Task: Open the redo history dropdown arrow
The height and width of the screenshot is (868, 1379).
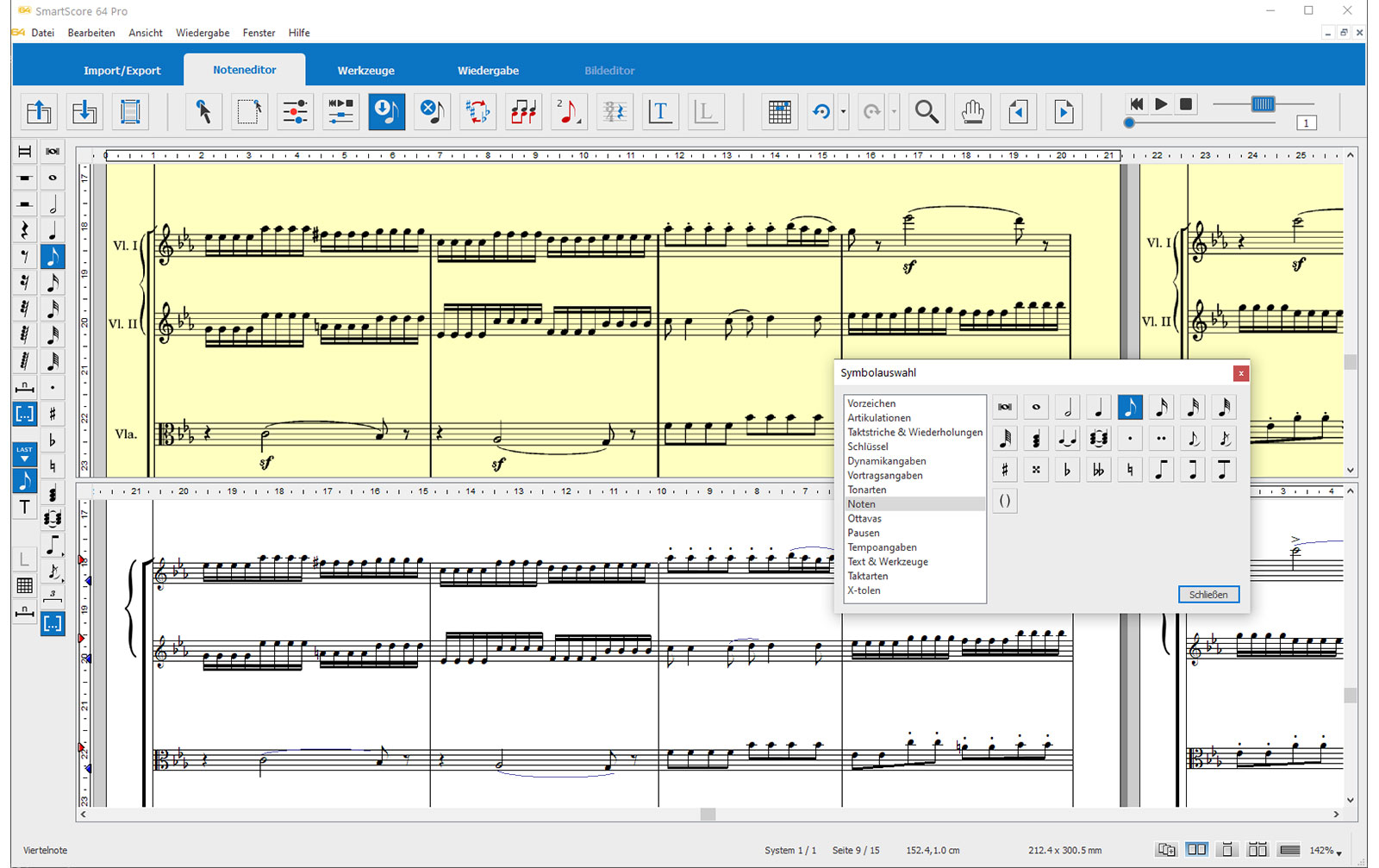Action: (894, 112)
